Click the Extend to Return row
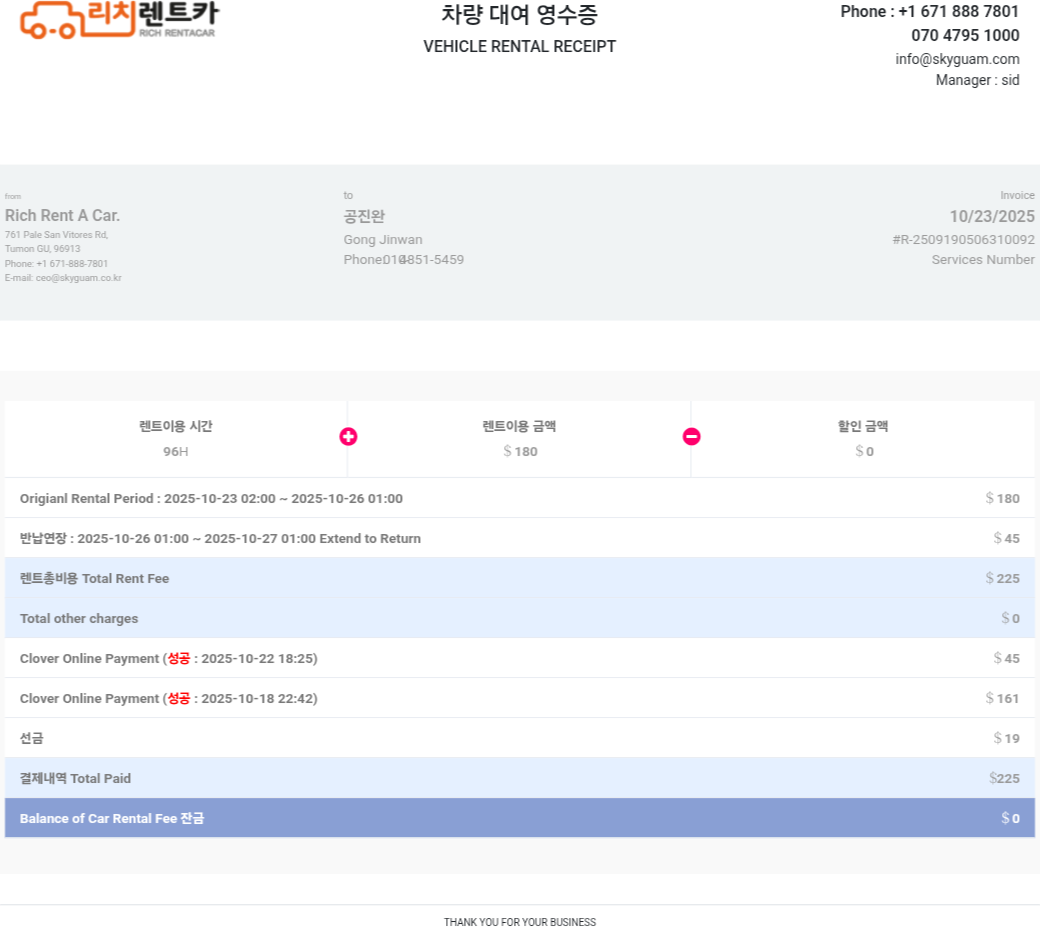Image resolution: width=1040 pixels, height=931 pixels. coord(220,538)
